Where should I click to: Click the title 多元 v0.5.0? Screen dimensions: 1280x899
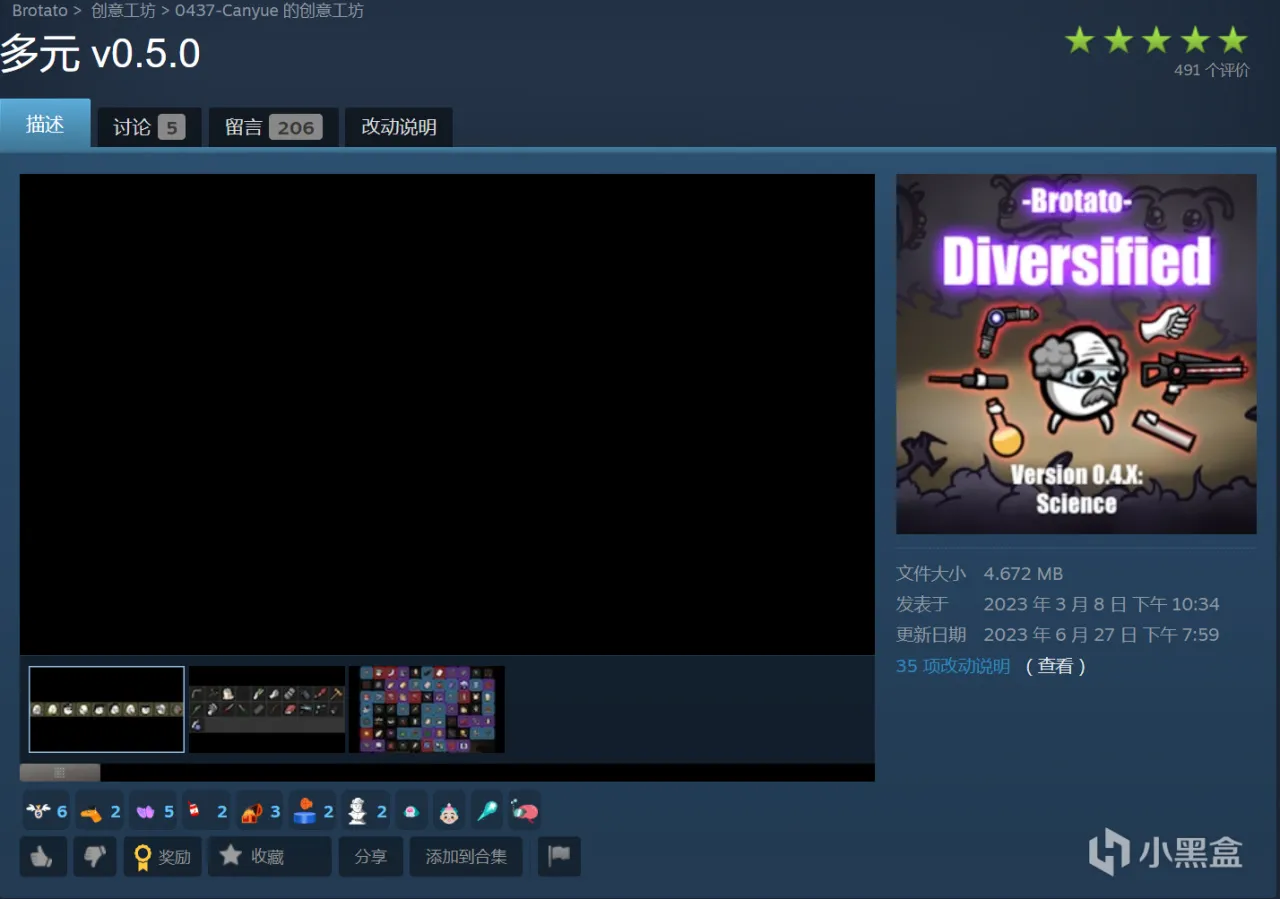[100, 53]
